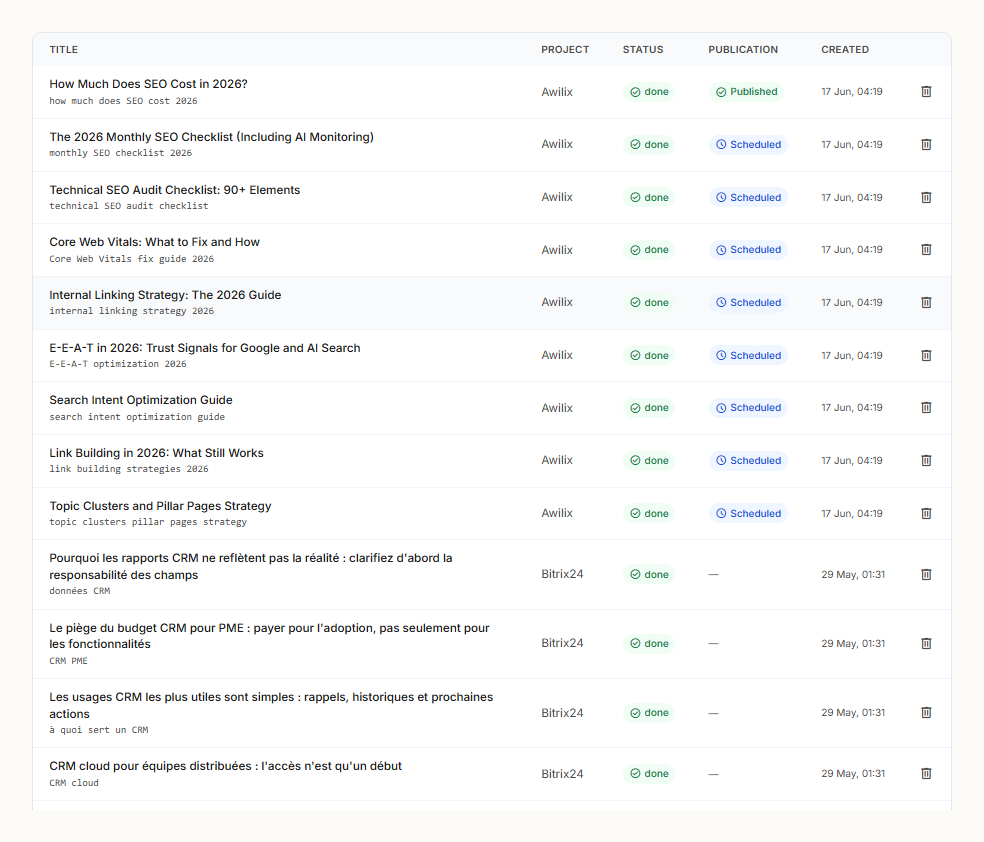Click keyword 'données CRM'
984x842 pixels.
coord(80,591)
